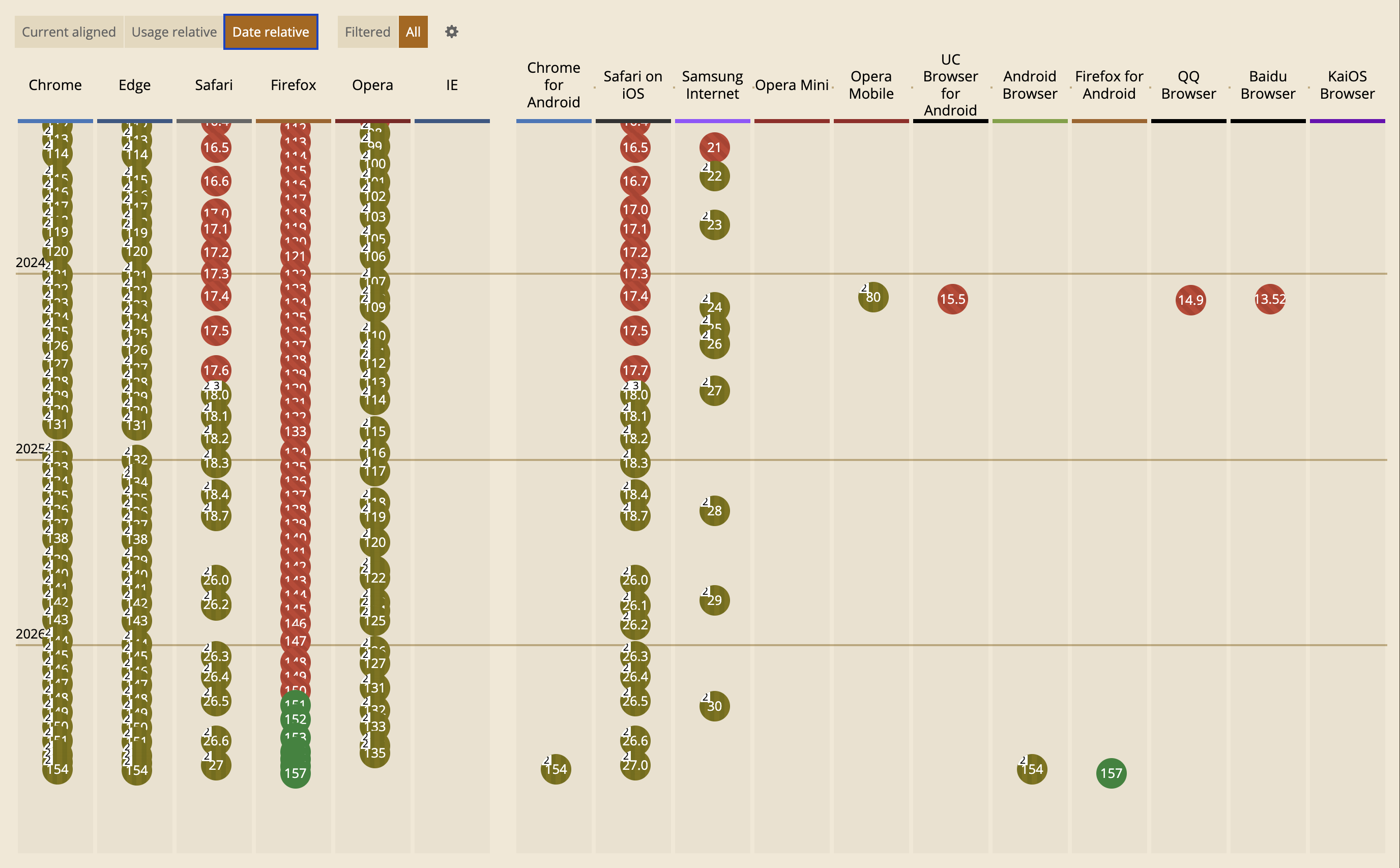Click the Firefox desktop column header

[x=294, y=85]
